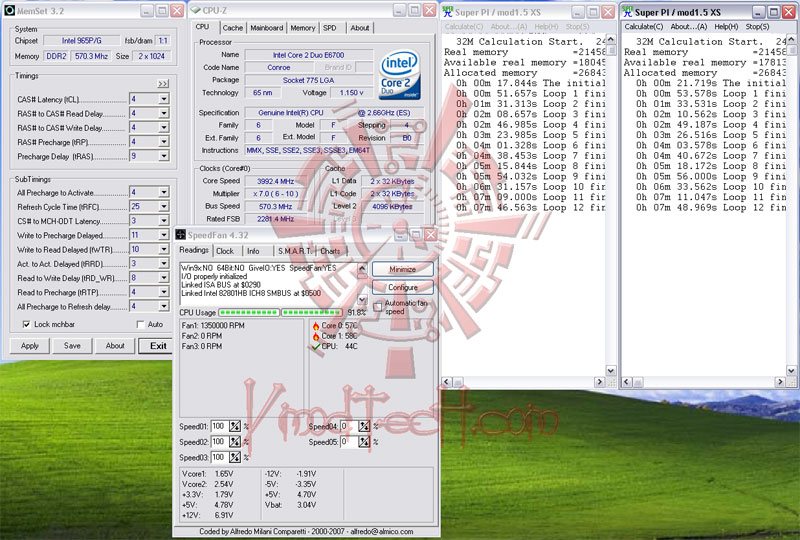This screenshot has width=800, height=540.
Task: Open RAS# Precharge (tRP) dropdown
Action: [x=163, y=142]
